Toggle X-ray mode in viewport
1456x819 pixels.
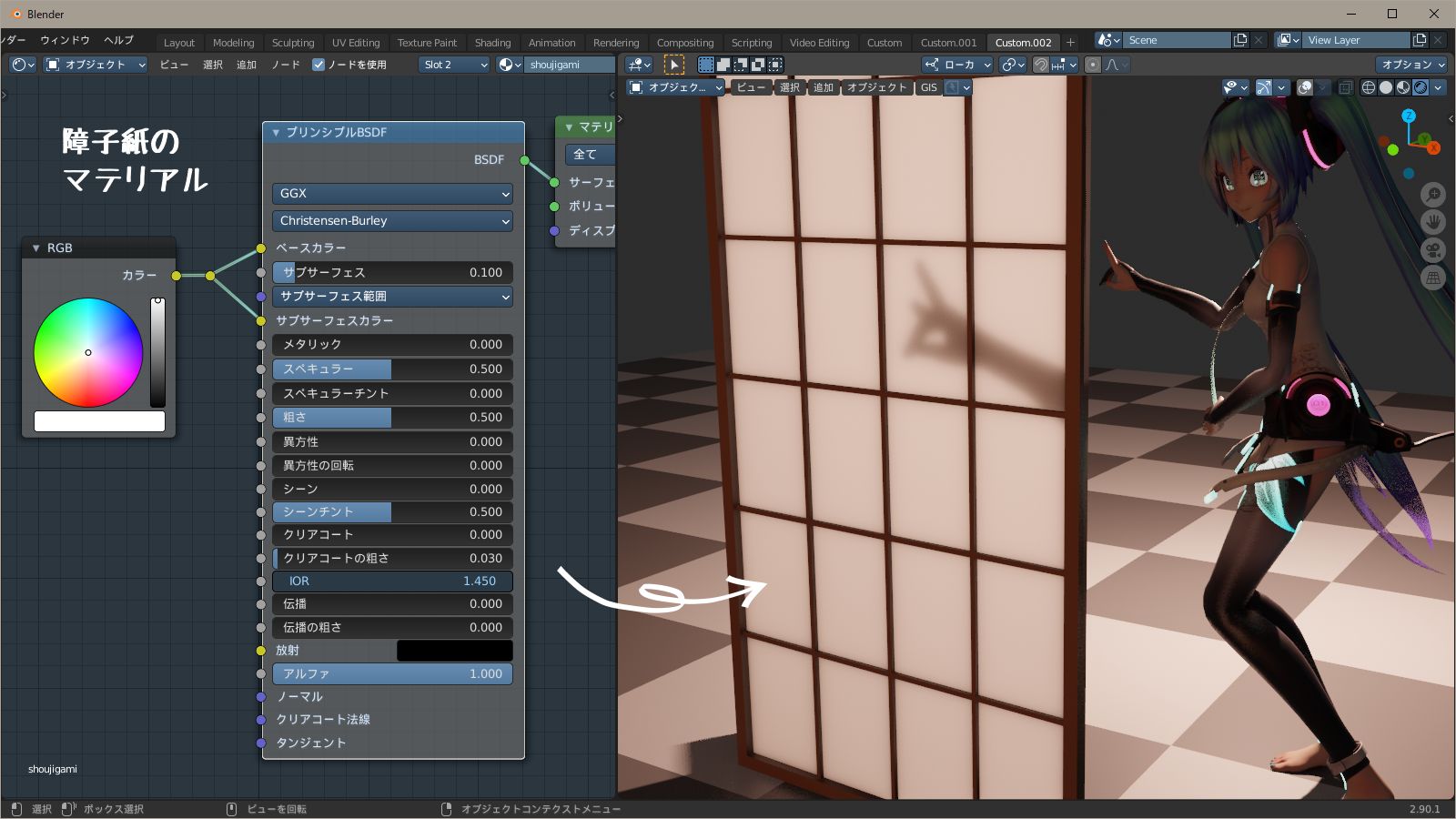click(1345, 87)
